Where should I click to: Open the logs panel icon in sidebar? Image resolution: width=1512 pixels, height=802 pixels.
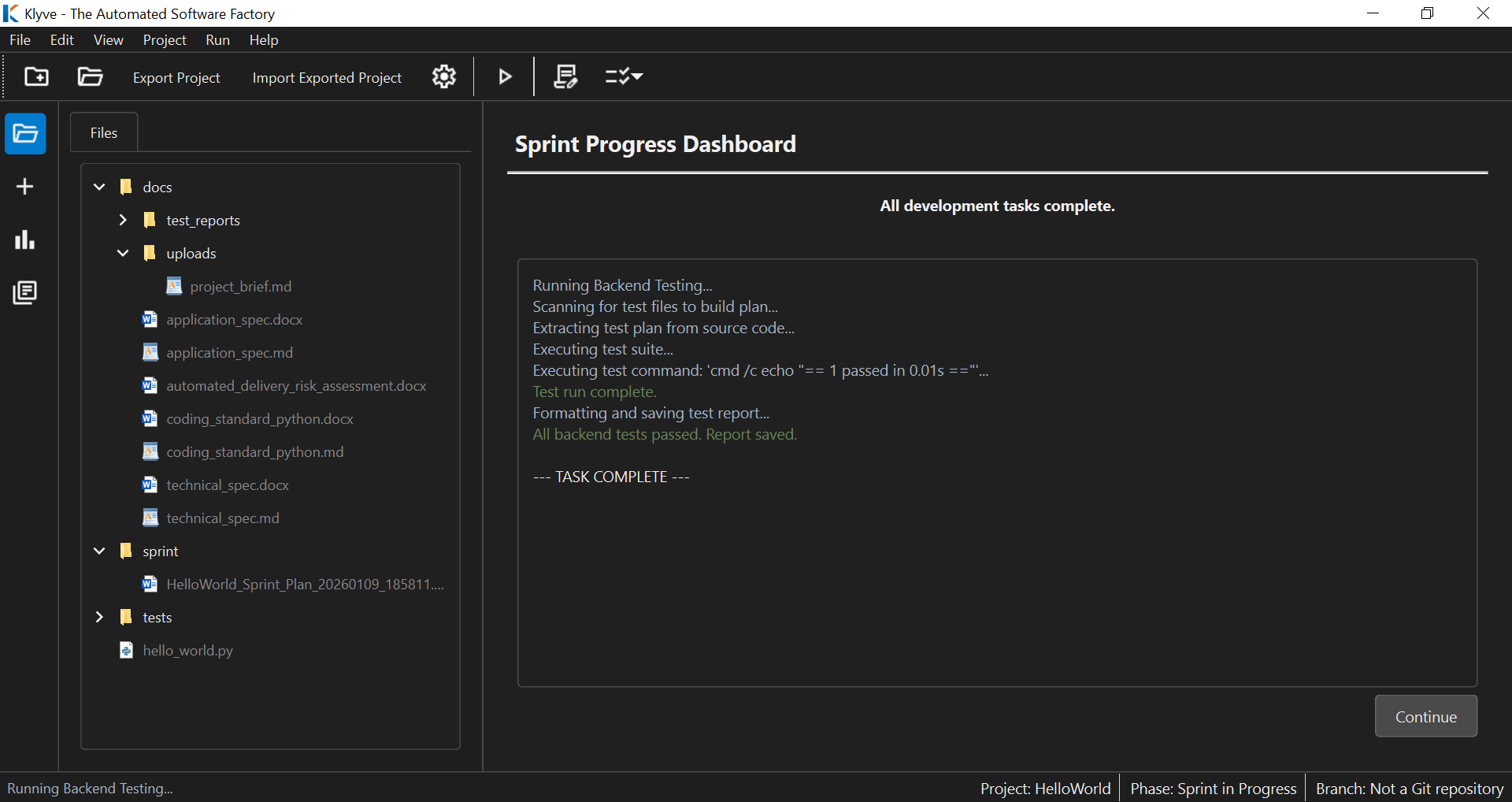[25, 292]
